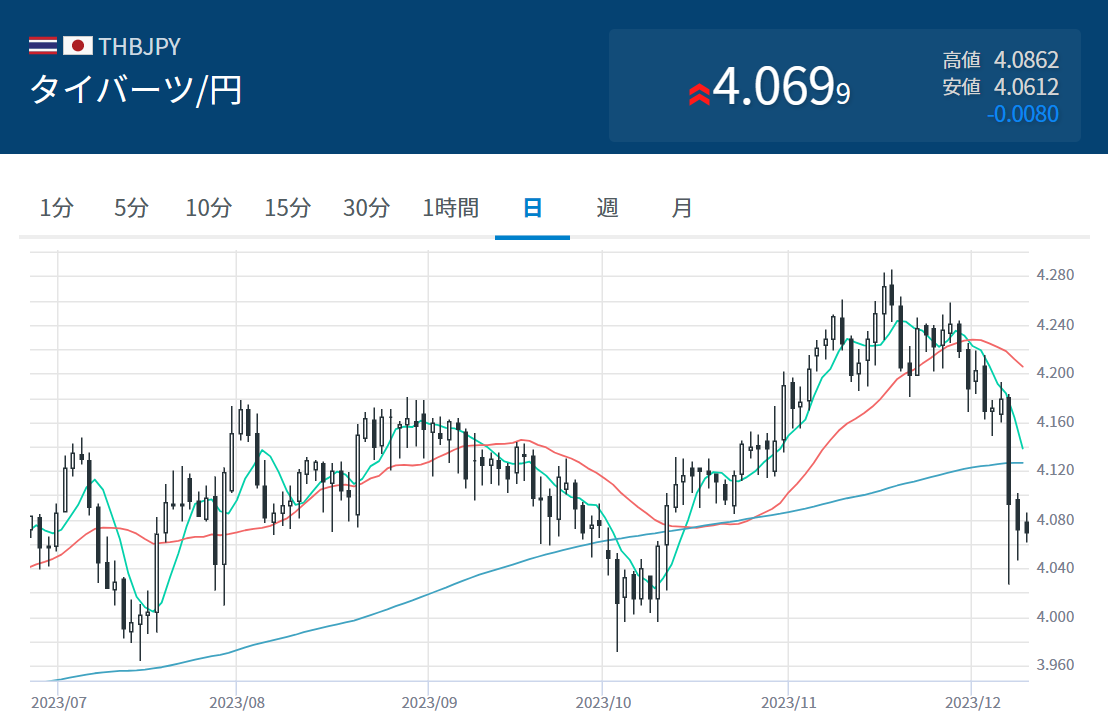Switch chart to 10分 interval
The height and width of the screenshot is (718, 1108).
(208, 208)
